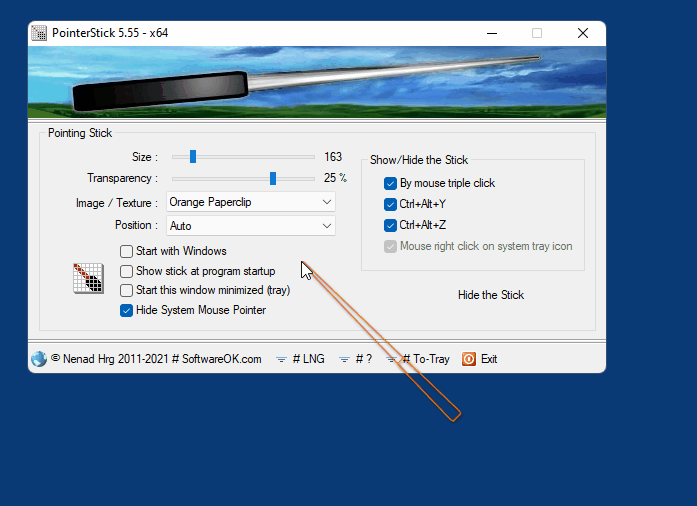Uncheck Hide System Mouse Pointer
Image resolution: width=697 pixels, height=506 pixels.
point(127,310)
